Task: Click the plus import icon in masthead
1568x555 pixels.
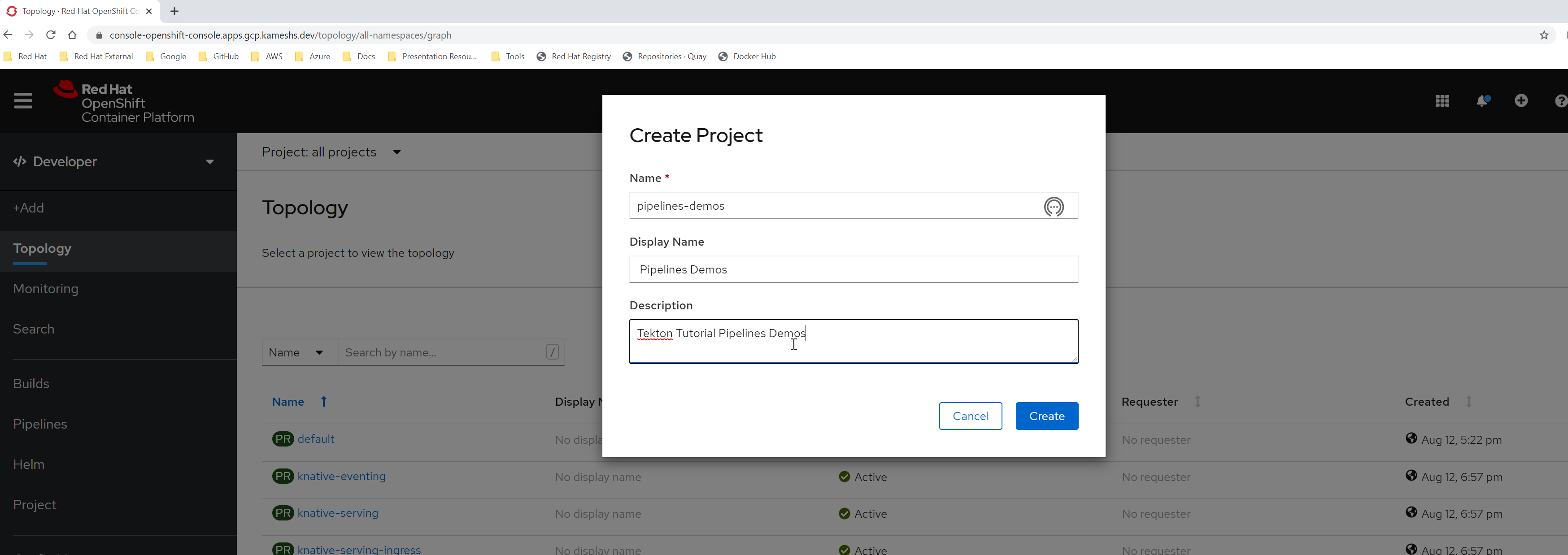Action: point(1521,100)
